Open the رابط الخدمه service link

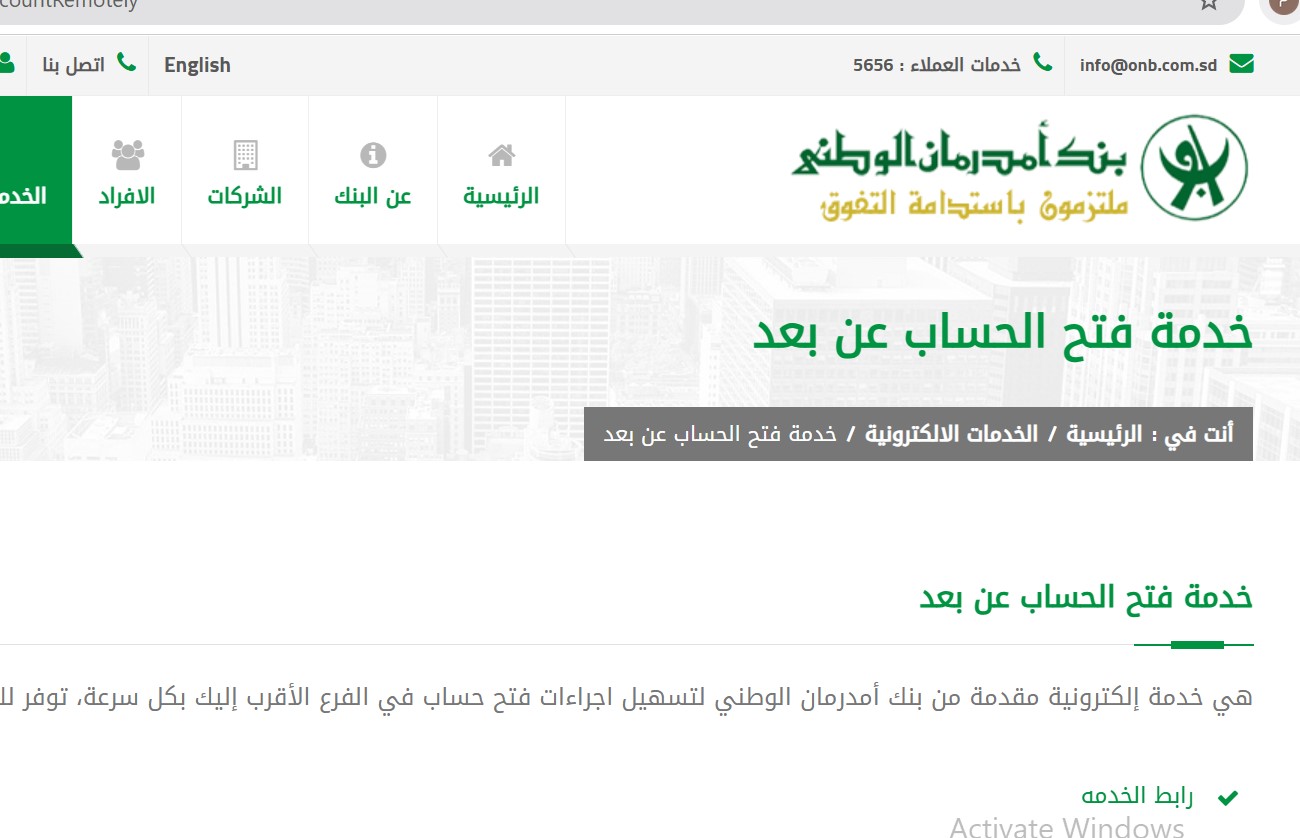[x=1137, y=796]
